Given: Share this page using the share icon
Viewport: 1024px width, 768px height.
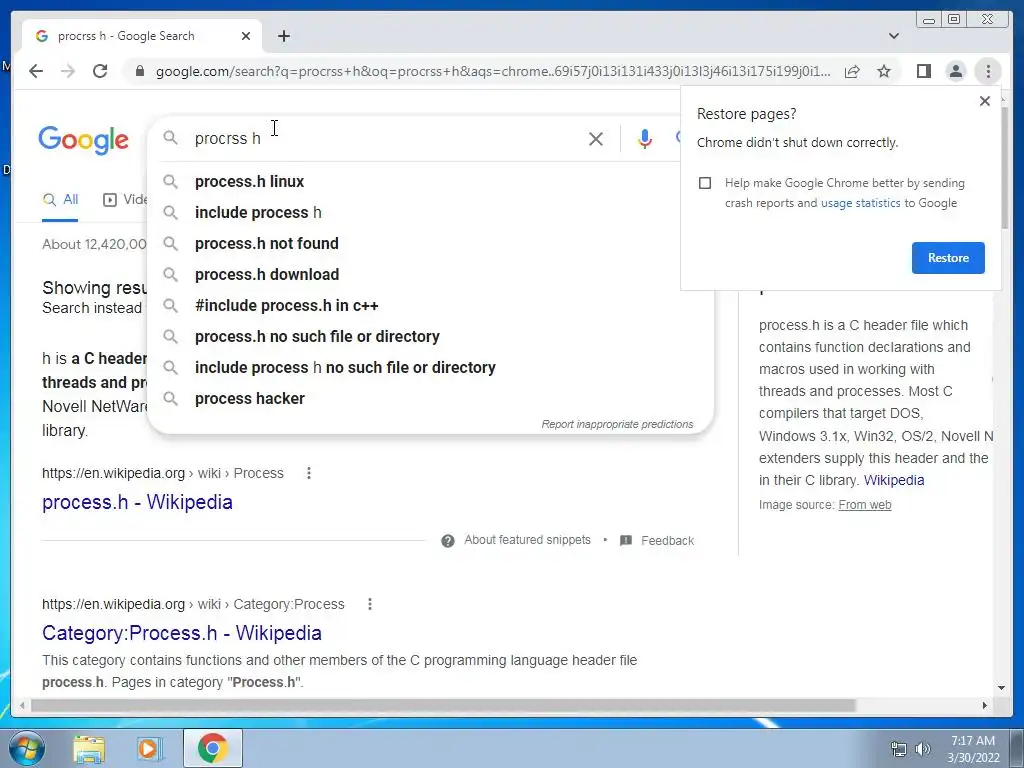Looking at the screenshot, I should tap(852, 71).
